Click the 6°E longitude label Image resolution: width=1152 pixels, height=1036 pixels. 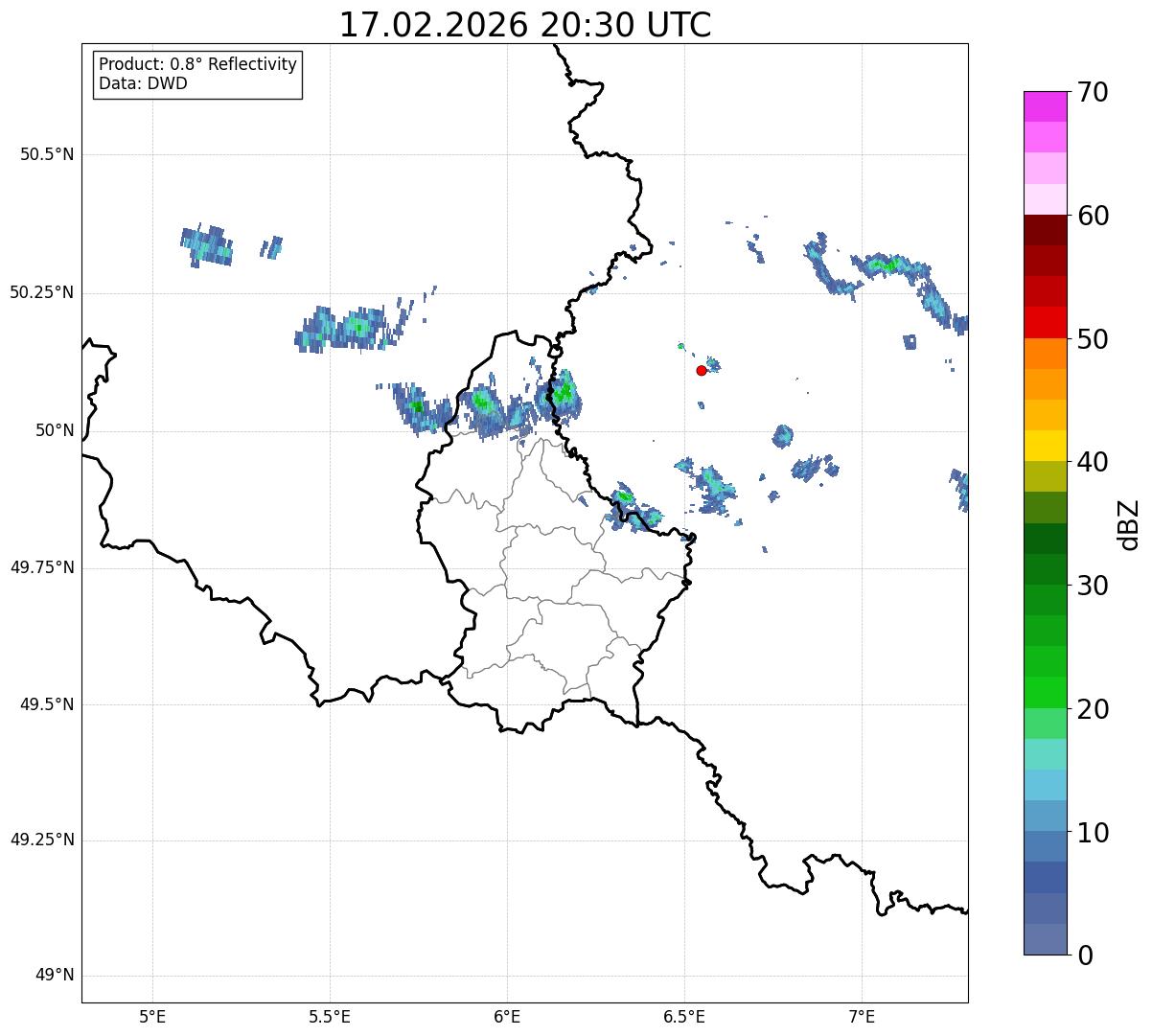[507, 1016]
